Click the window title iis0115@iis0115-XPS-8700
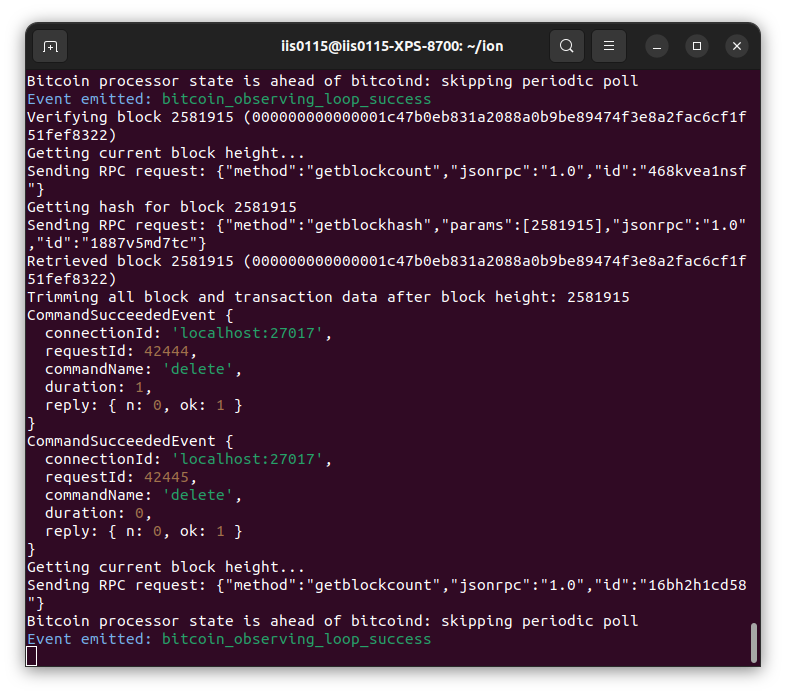The height and width of the screenshot is (695, 786). tap(392, 46)
